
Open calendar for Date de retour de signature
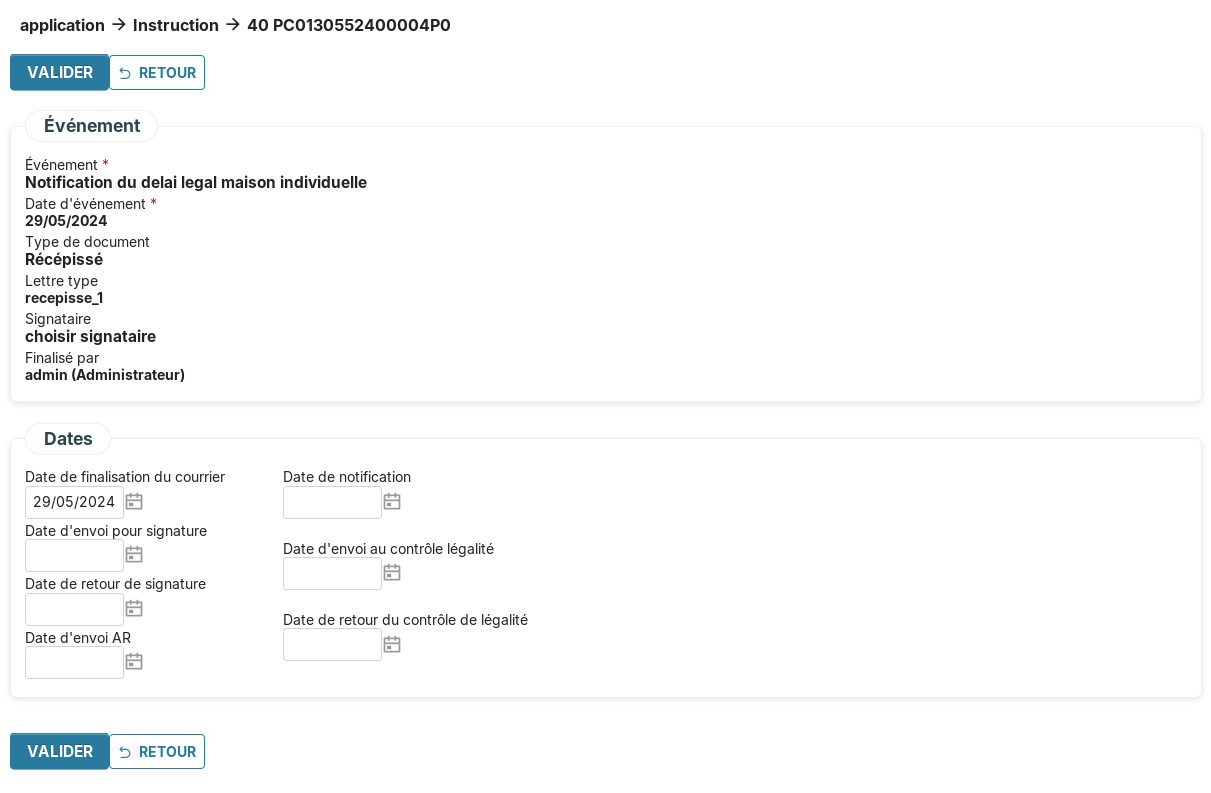134,608
